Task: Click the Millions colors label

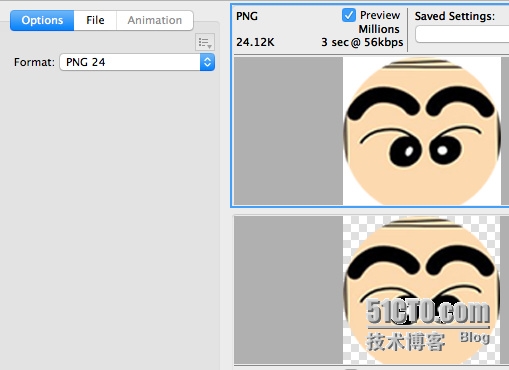Action: tap(379, 29)
